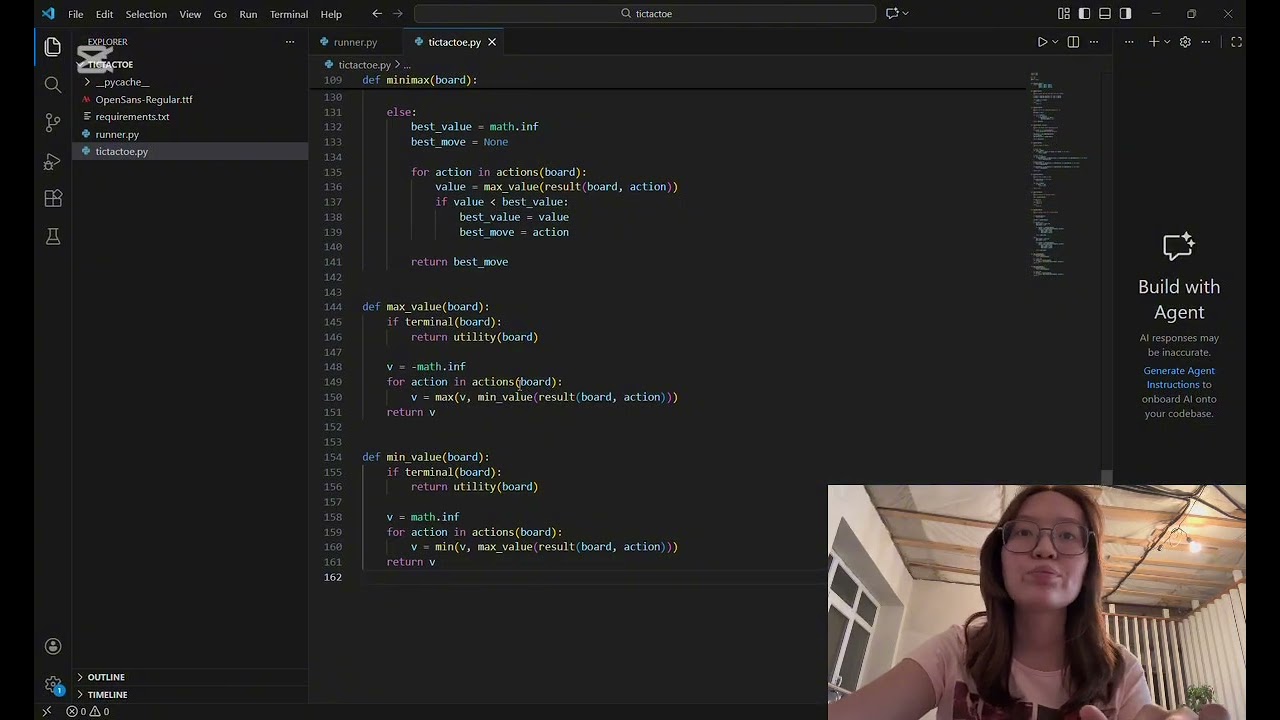Viewport: 1280px width, 720px height.
Task: Open Explorer views and more actions
Action: (x=290, y=42)
